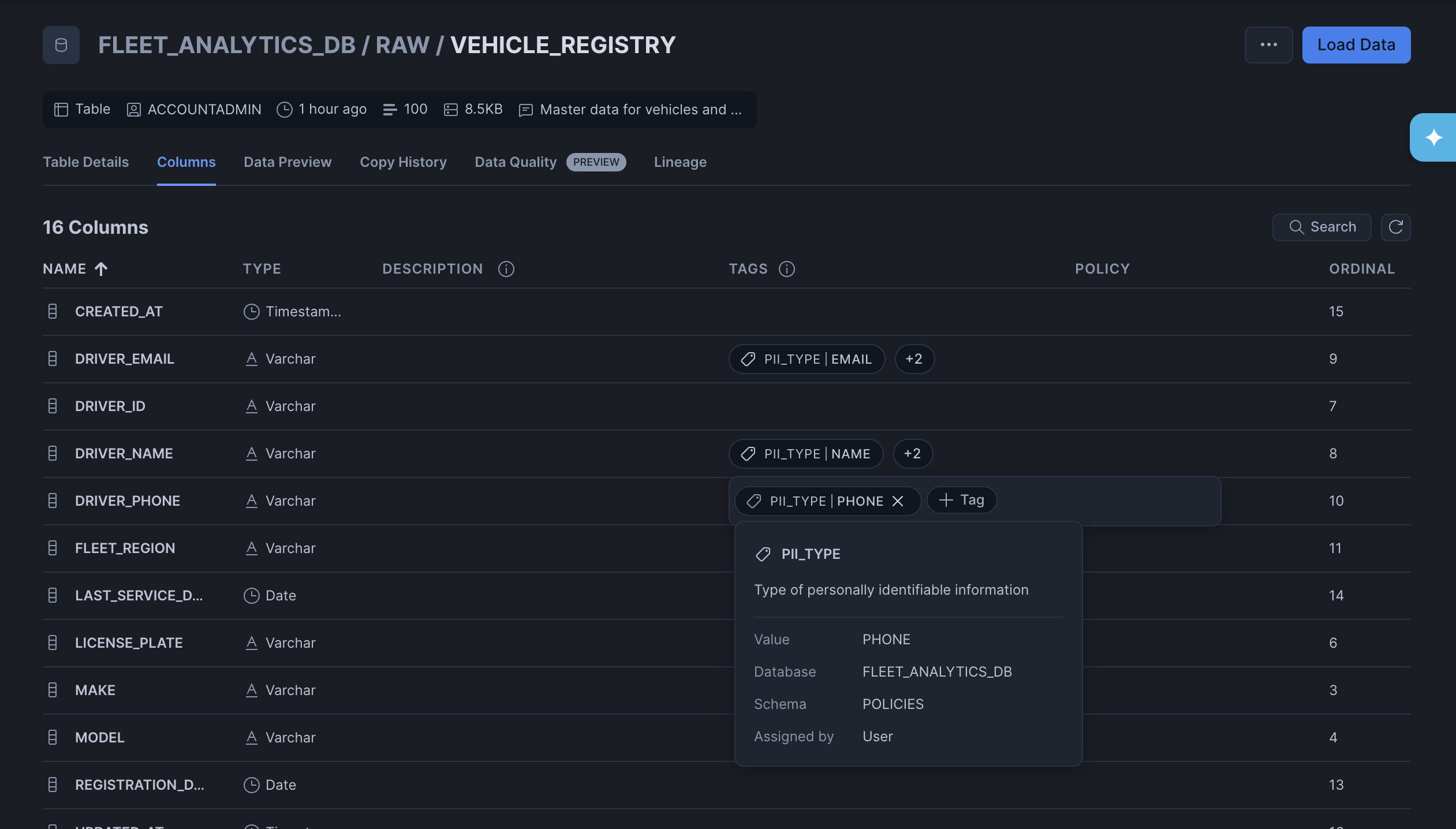Click the Search columns field
Viewport: 1456px width, 829px height.
coord(1321,227)
